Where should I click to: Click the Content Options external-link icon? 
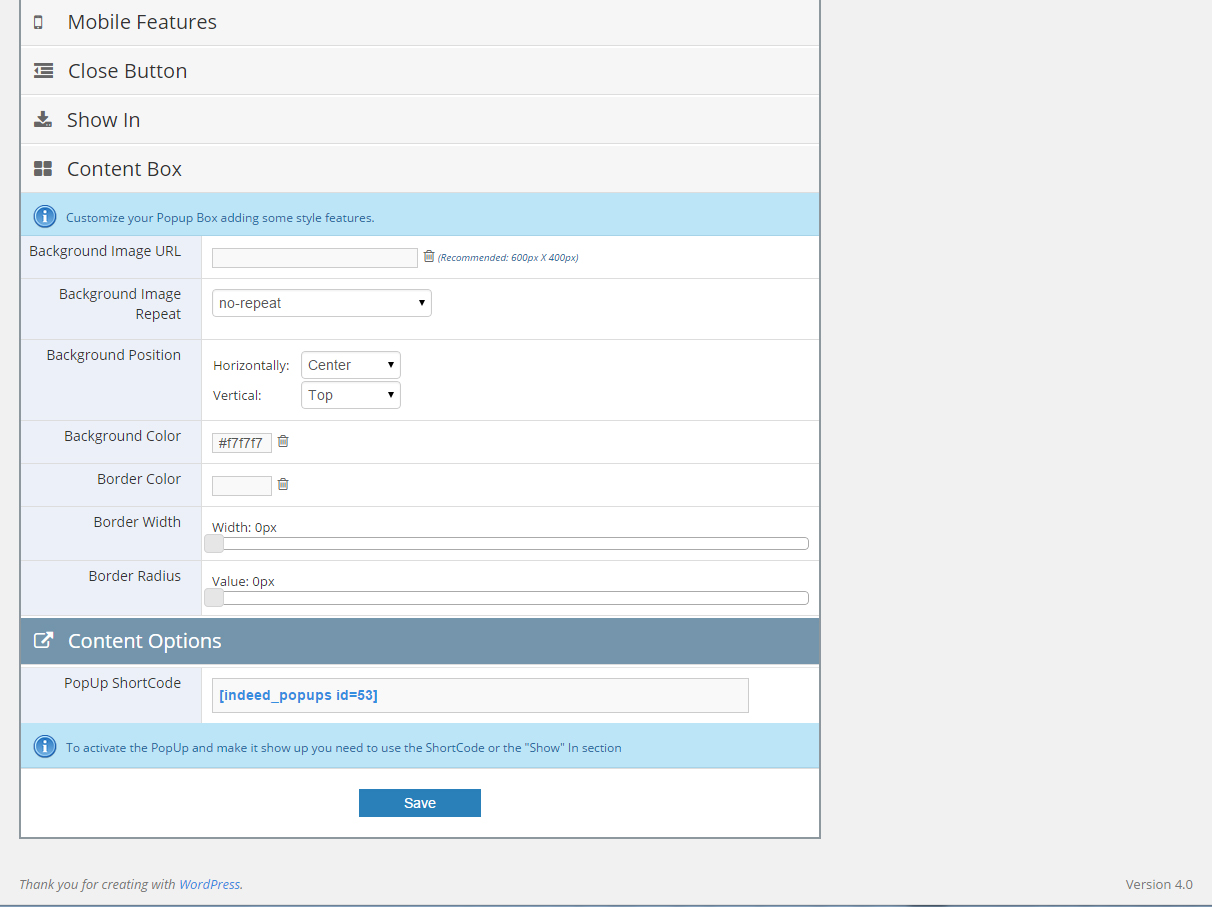[x=43, y=641]
